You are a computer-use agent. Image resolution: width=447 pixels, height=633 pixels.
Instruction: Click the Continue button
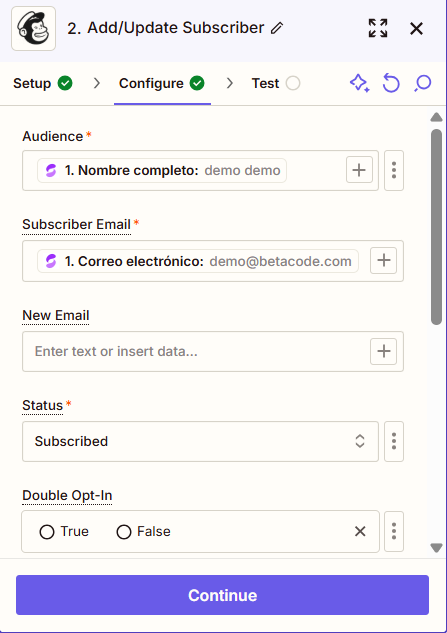(x=222, y=595)
